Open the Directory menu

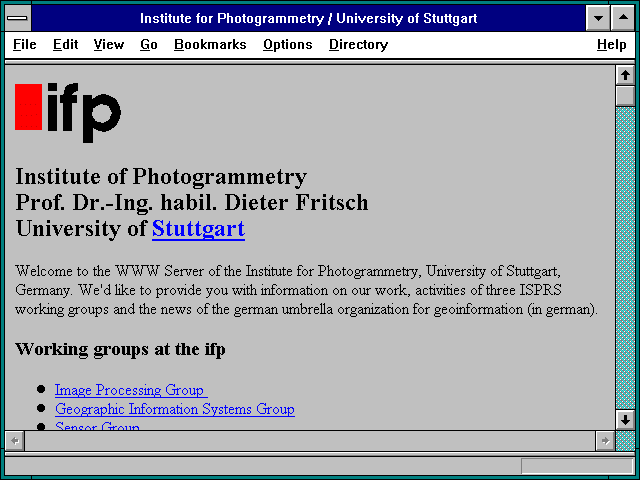coord(358,44)
